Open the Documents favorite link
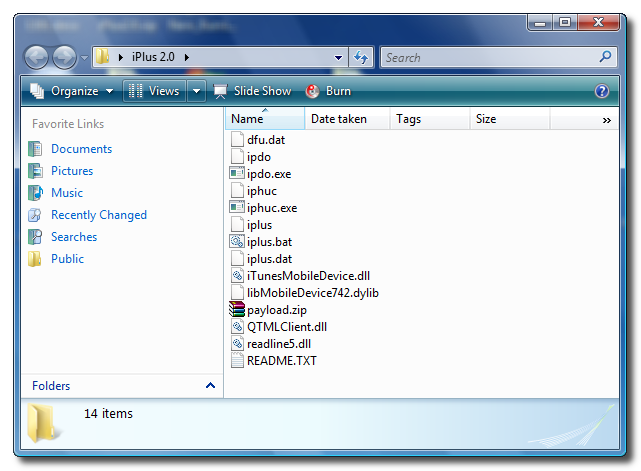Viewport: 641px width, 471px height. click(81, 149)
